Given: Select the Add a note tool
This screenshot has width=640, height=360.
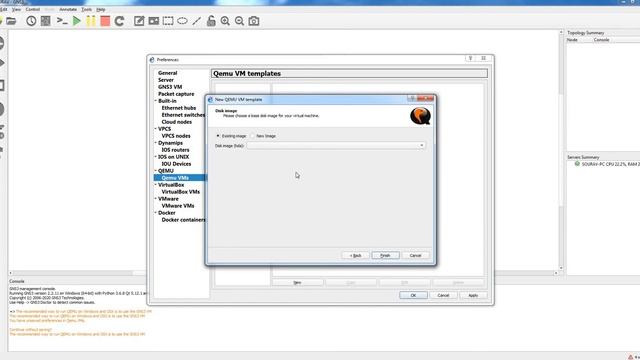Looking at the screenshot, I should click(x=139, y=21).
